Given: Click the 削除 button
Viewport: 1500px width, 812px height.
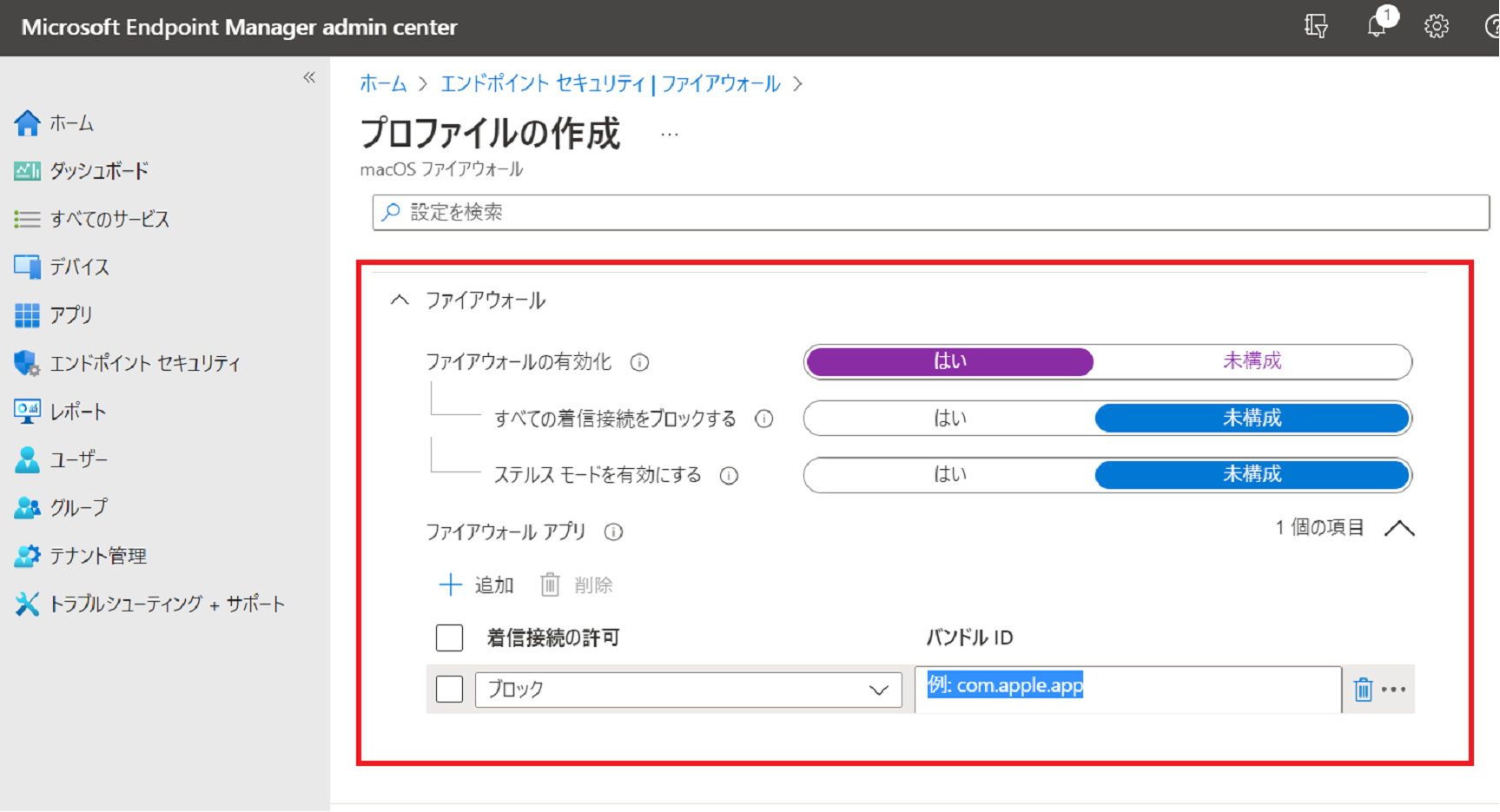Looking at the screenshot, I should [x=576, y=584].
